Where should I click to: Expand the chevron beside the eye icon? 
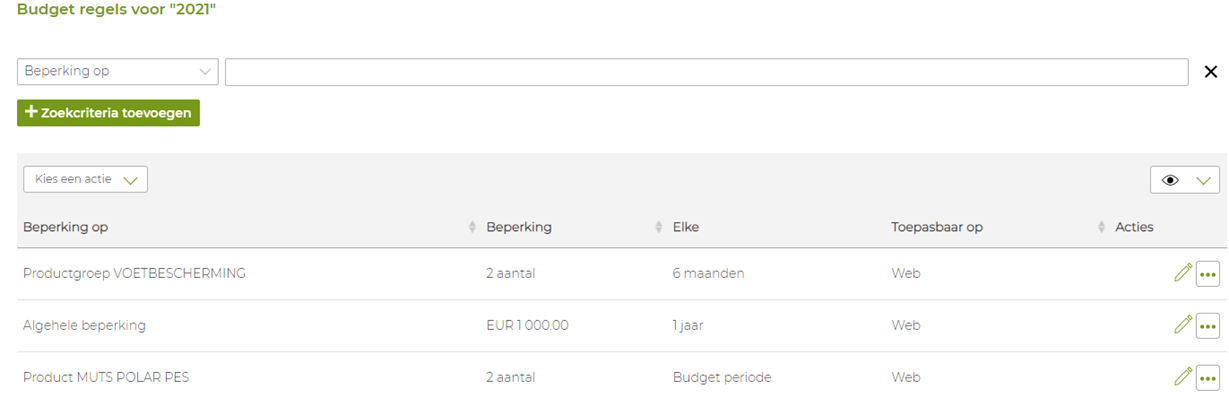1203,181
